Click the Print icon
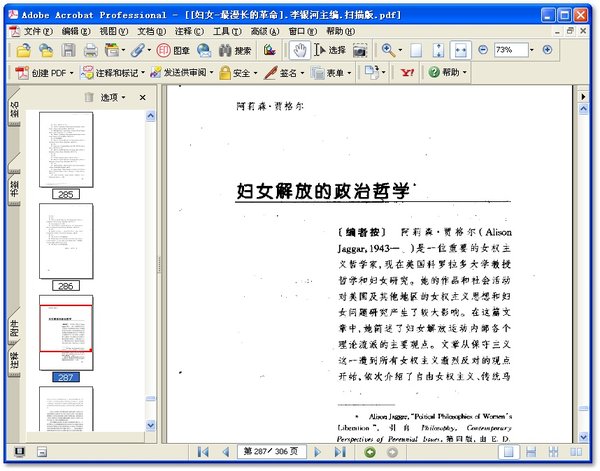Image resolution: width=600 pixels, height=471 pixels. [x=91, y=50]
